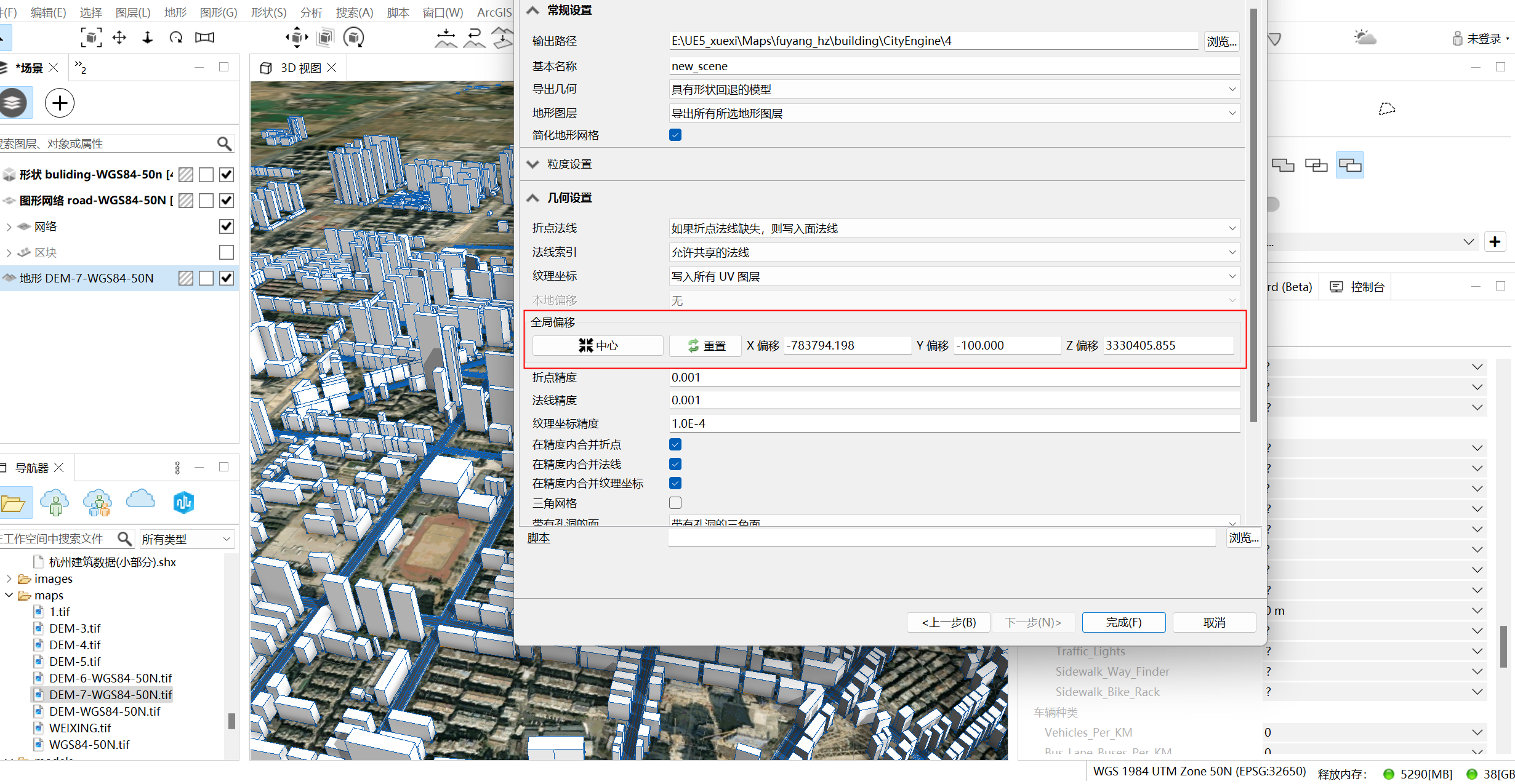Click the rotate tool icon
Image resolution: width=1515 pixels, height=784 pixels.
tap(176, 38)
